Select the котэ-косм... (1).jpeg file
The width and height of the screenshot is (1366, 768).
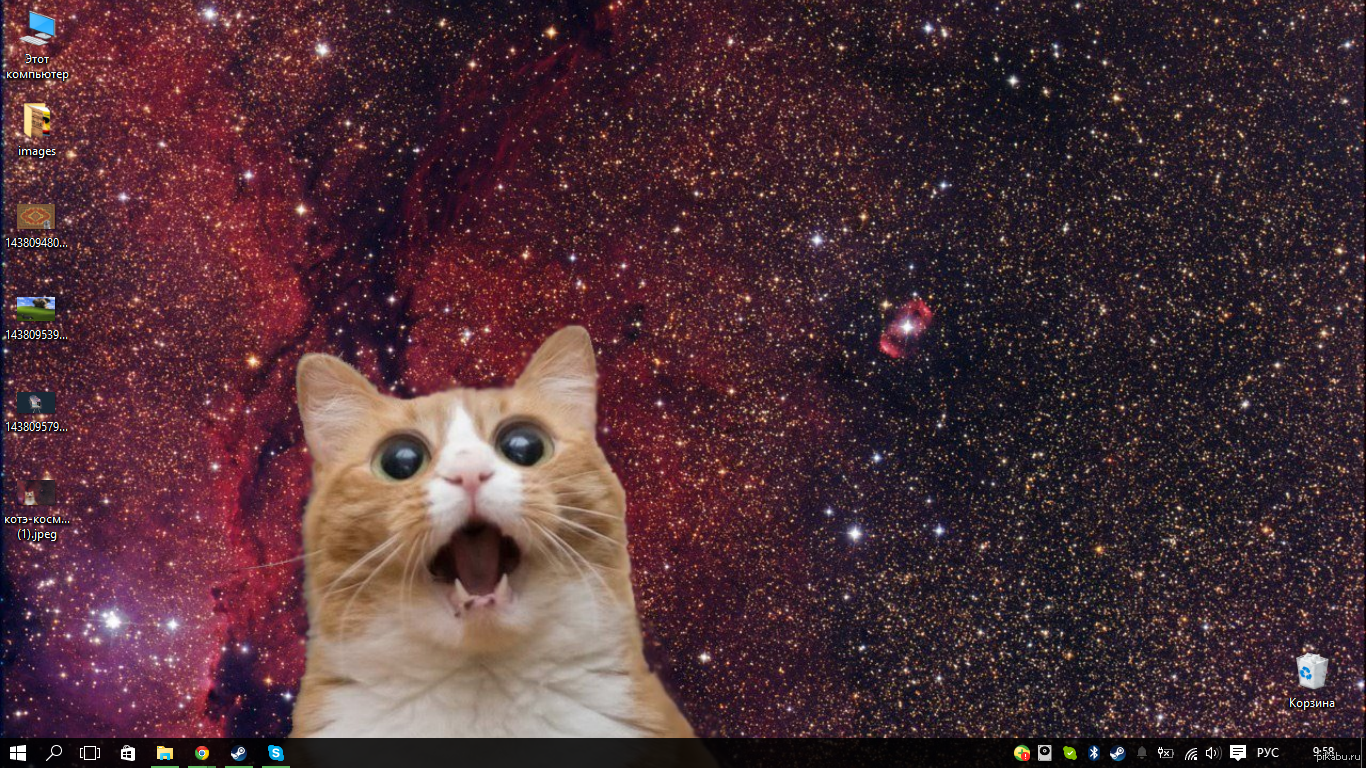point(37,509)
